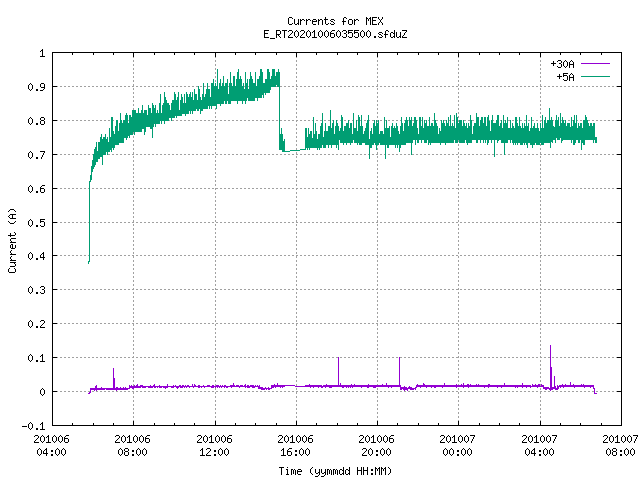Click the purple +30A legend line sample
The width and height of the screenshot is (640, 480).
coord(595,64)
